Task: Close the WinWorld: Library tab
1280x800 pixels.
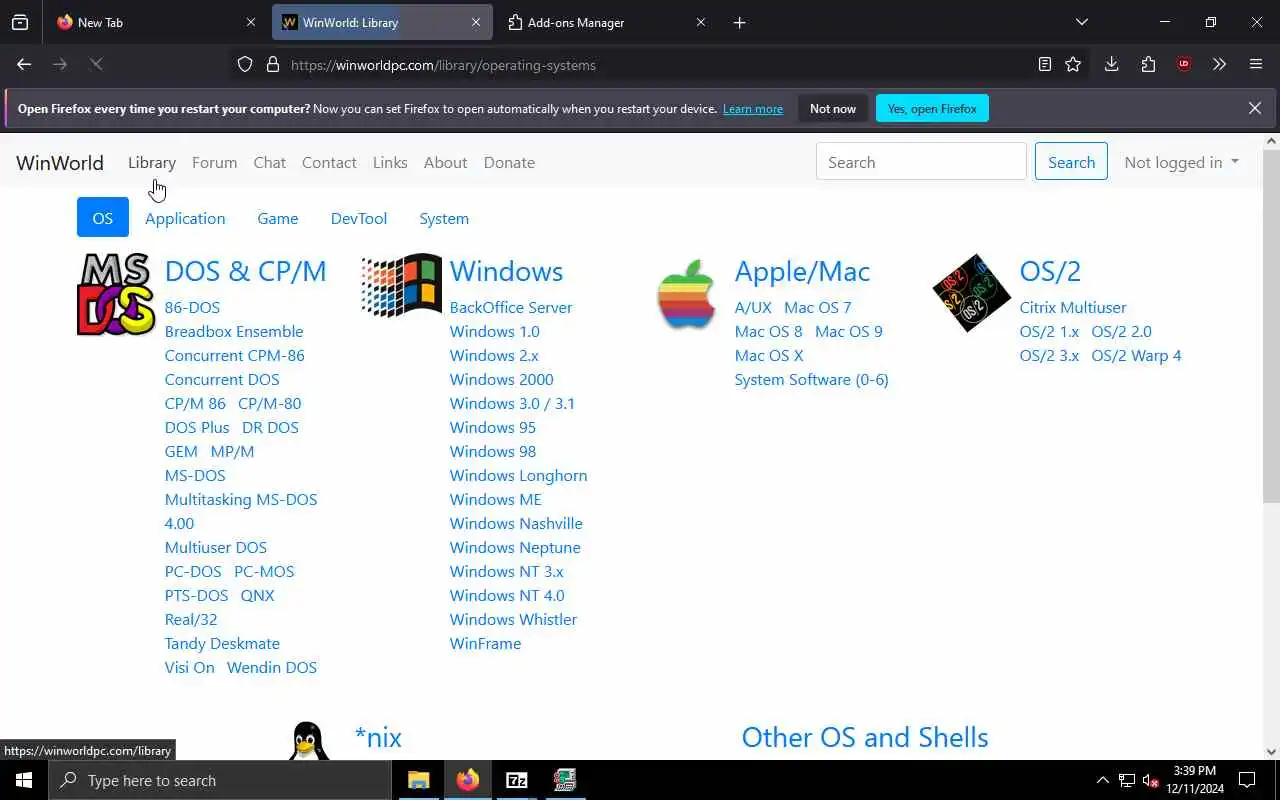Action: [476, 22]
